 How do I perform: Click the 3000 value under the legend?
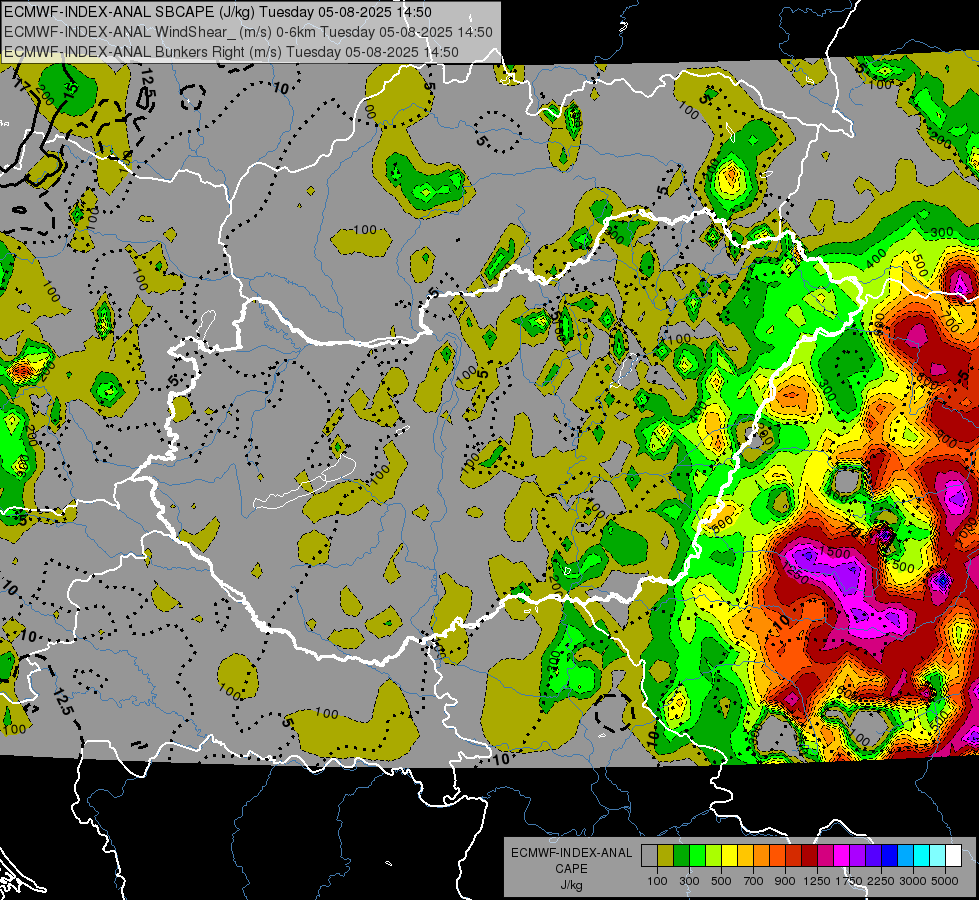913,881
